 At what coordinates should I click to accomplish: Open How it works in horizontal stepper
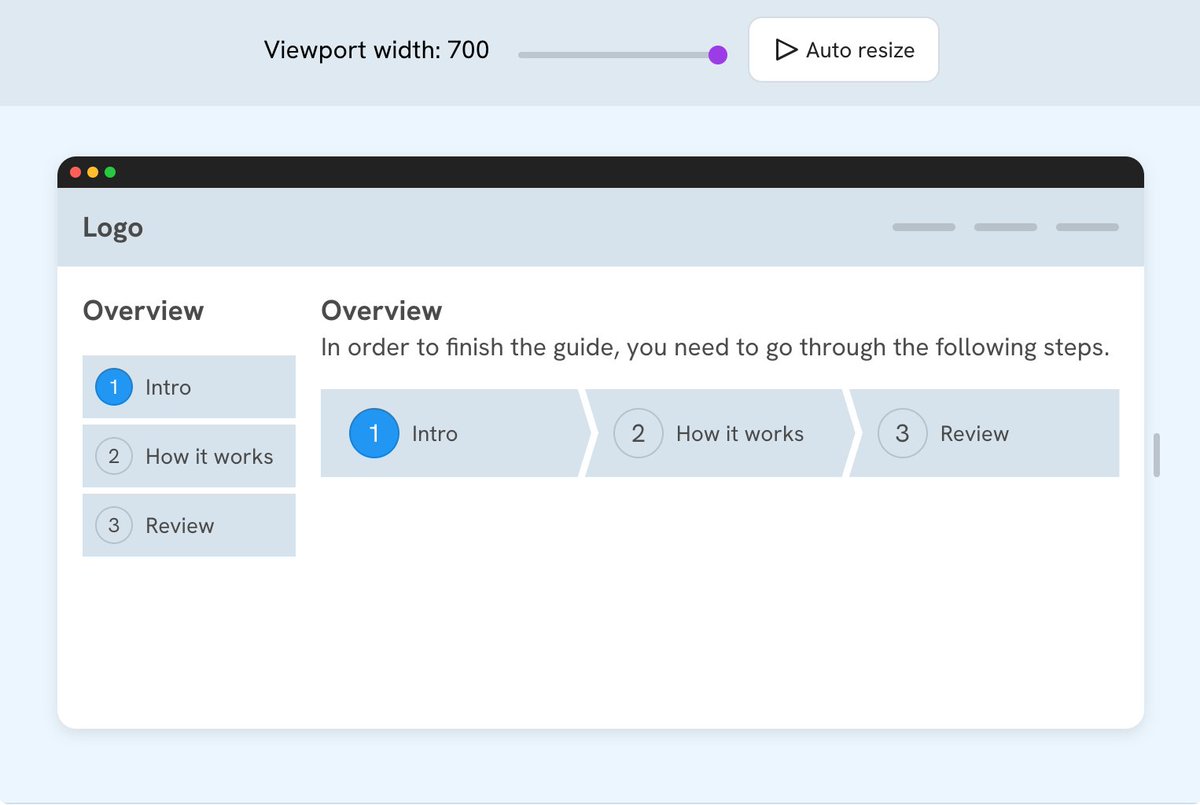point(720,433)
